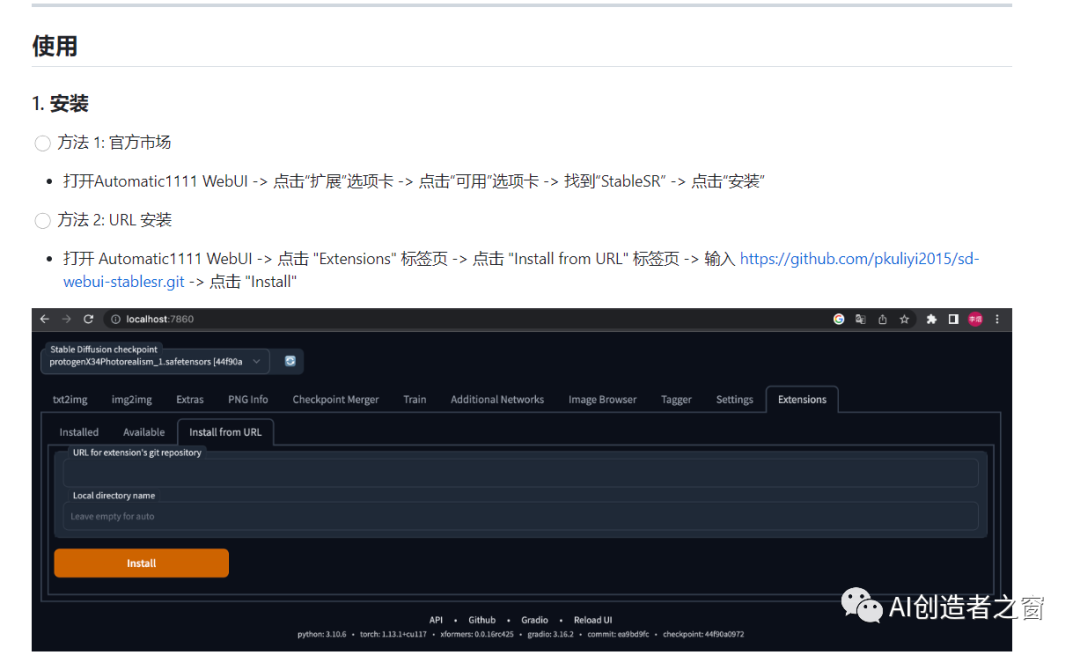Image resolution: width=1080 pixels, height=655 pixels.
Task: Click the checkpoint: 44f90a0972 text
Action: pos(703,634)
